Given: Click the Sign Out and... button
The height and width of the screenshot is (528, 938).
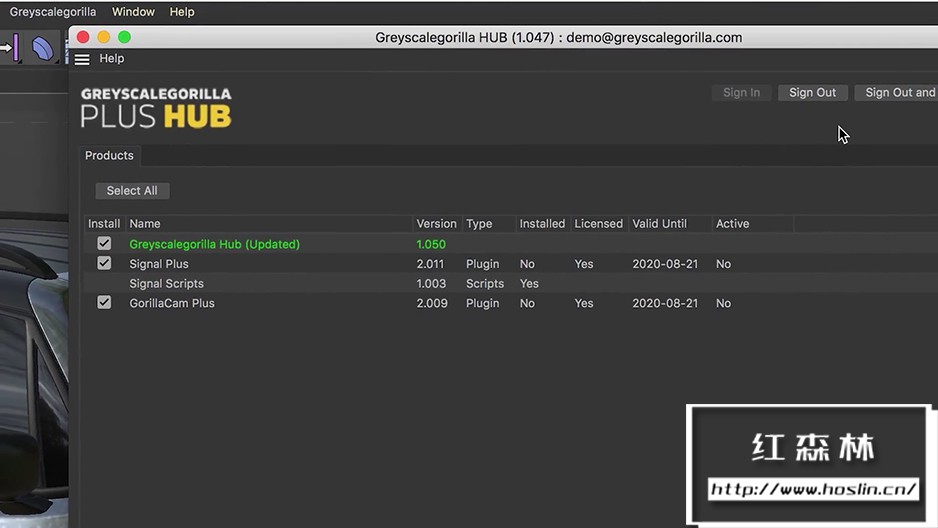Looking at the screenshot, I should [896, 93].
